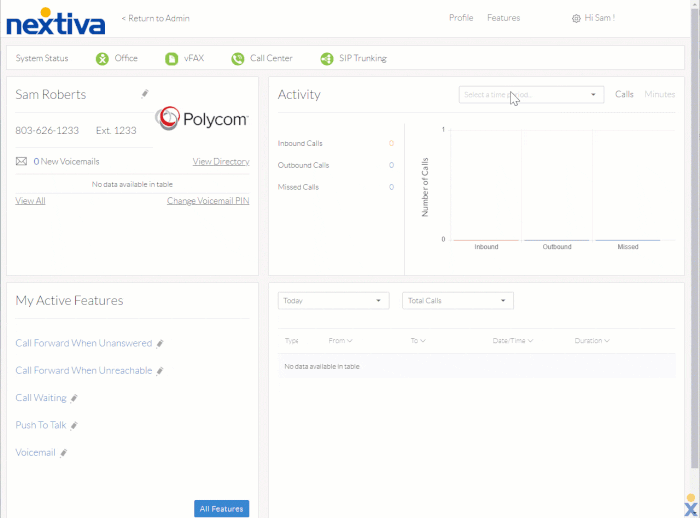
Task: Edit Voicemail feature pencil icon
Action: [x=63, y=453]
